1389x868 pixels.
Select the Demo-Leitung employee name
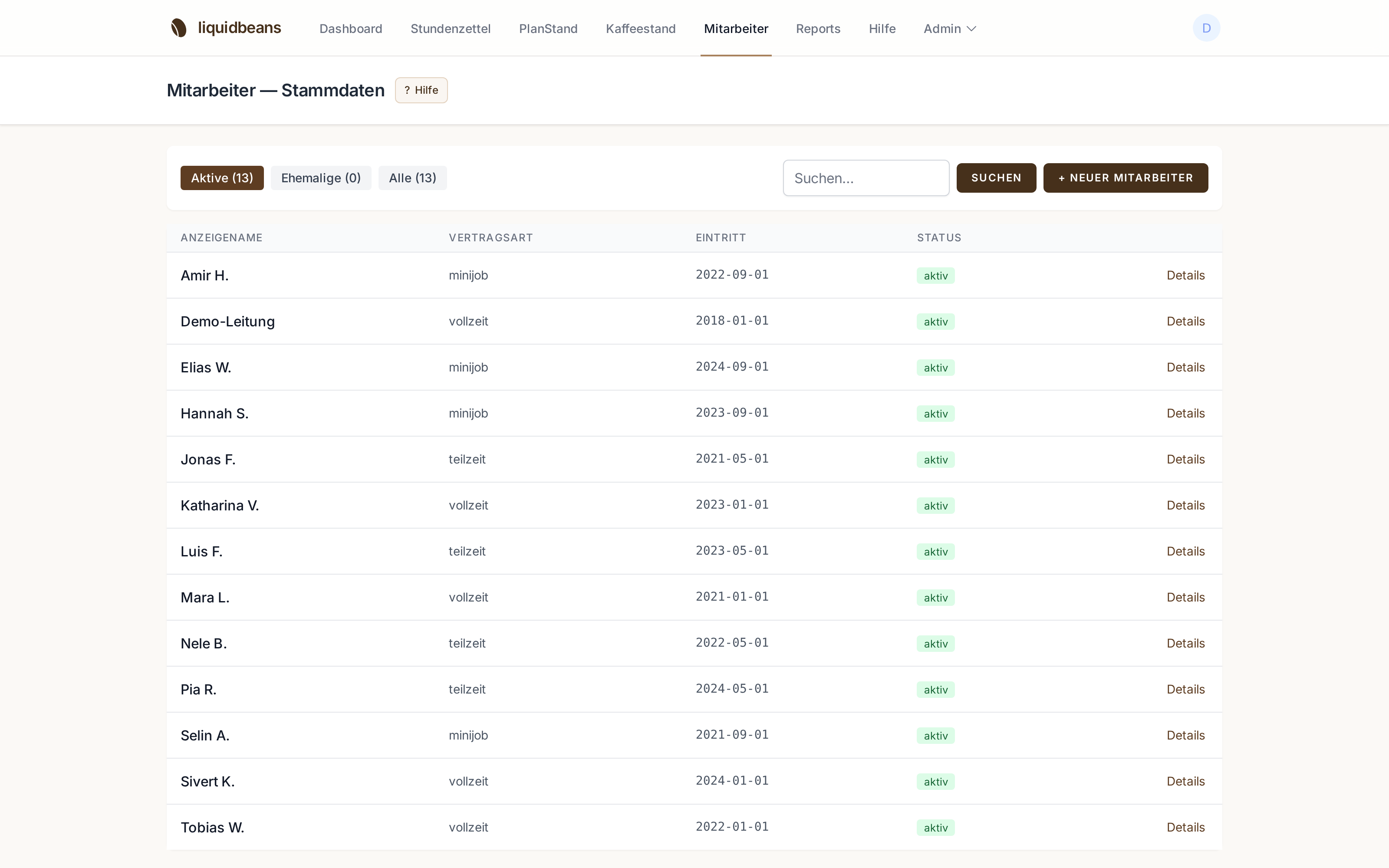coord(227,322)
